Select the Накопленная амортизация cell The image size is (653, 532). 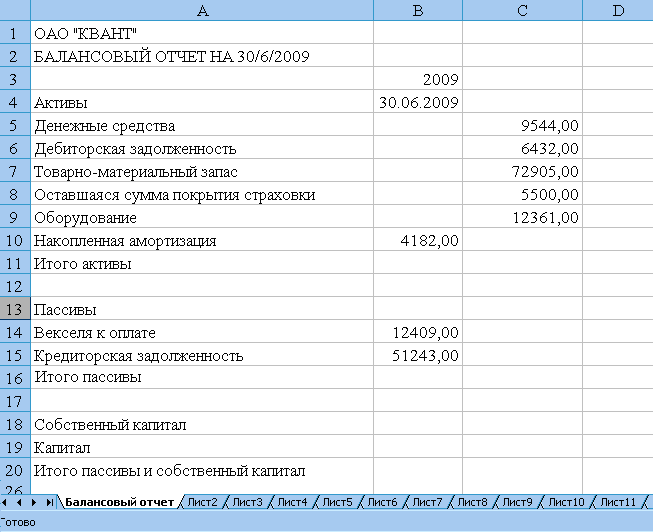coord(202,240)
